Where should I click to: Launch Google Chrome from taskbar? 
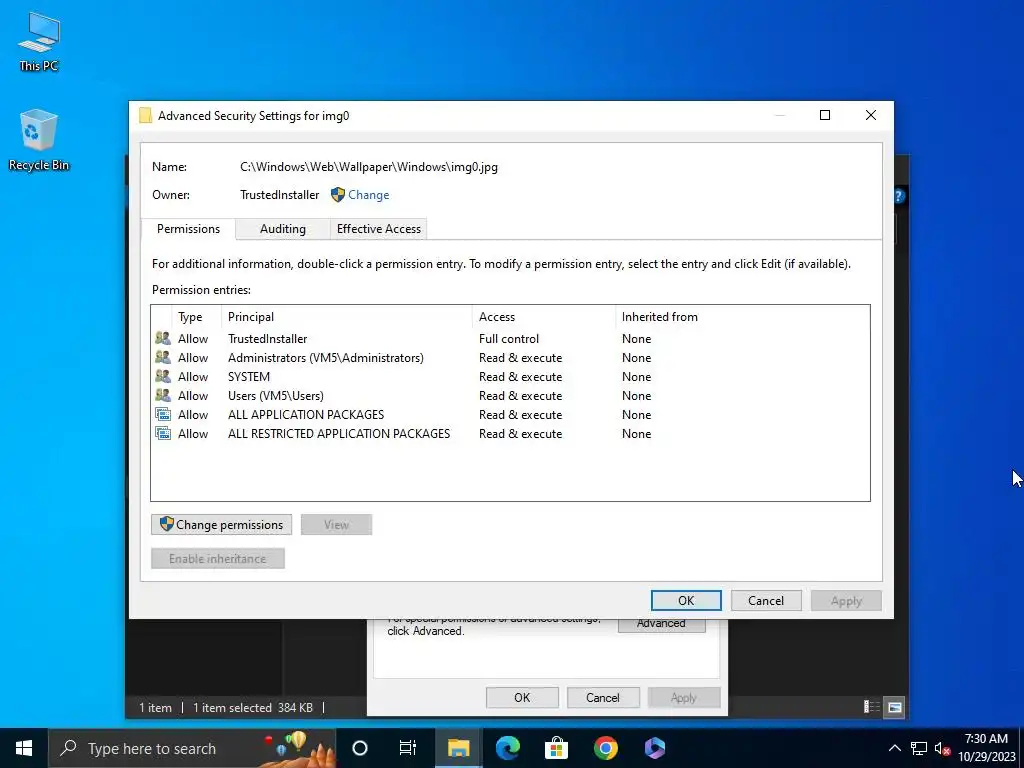click(605, 748)
